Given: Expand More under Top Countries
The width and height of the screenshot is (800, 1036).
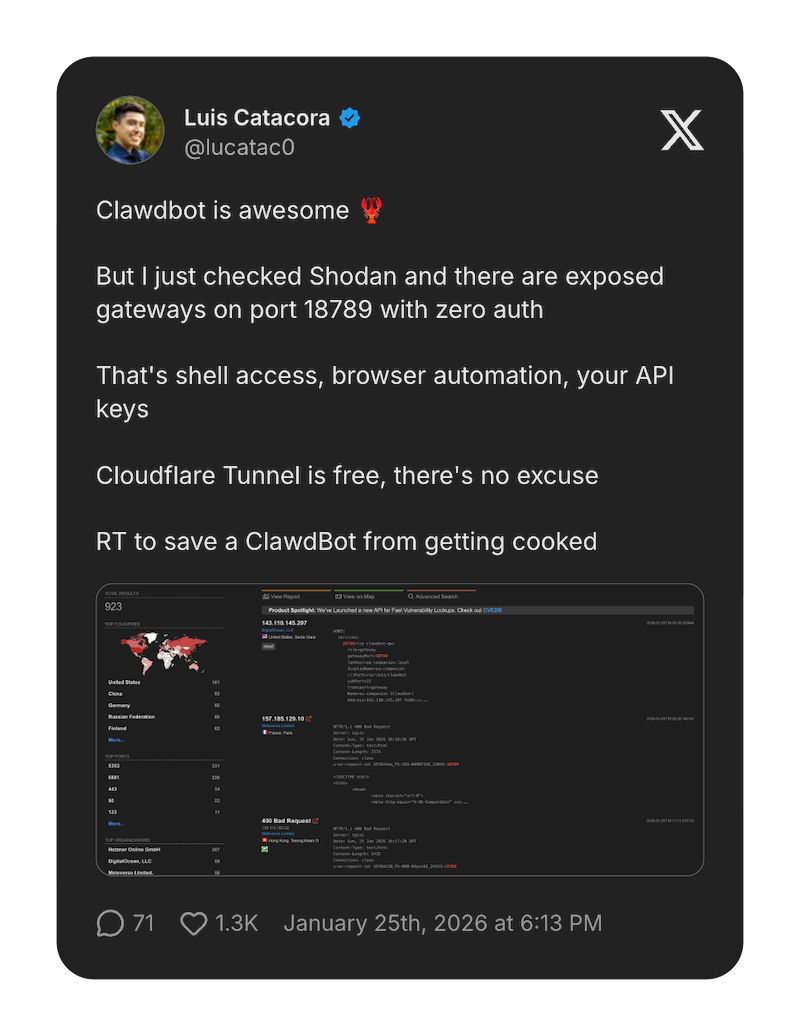Looking at the screenshot, I should 116,741.
